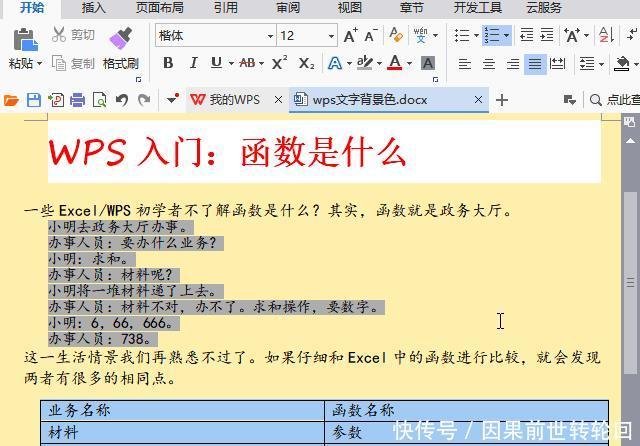Expand the font color dropdown arrow
The height and width of the screenshot is (446, 640).
click(x=409, y=64)
